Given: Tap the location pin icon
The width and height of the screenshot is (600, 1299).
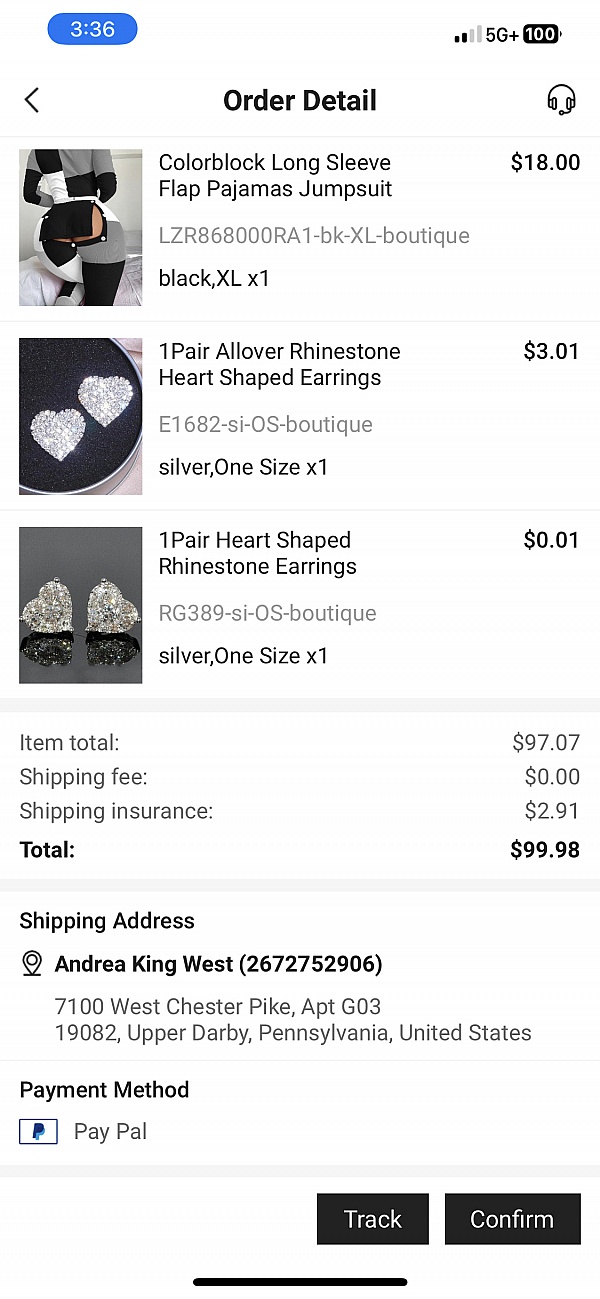Looking at the screenshot, I should [x=32, y=964].
